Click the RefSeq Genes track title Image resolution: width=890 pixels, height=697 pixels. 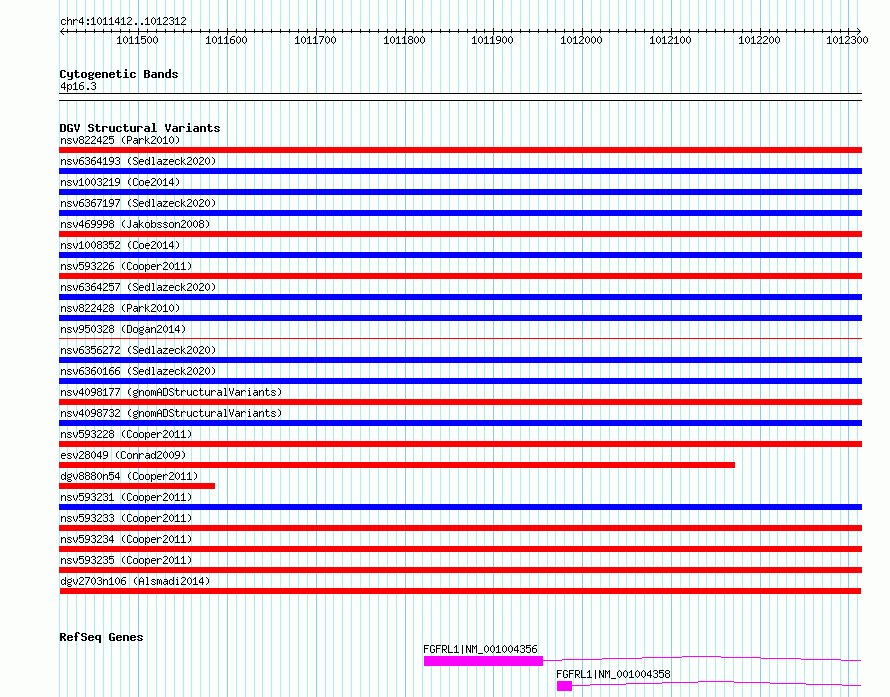point(101,637)
